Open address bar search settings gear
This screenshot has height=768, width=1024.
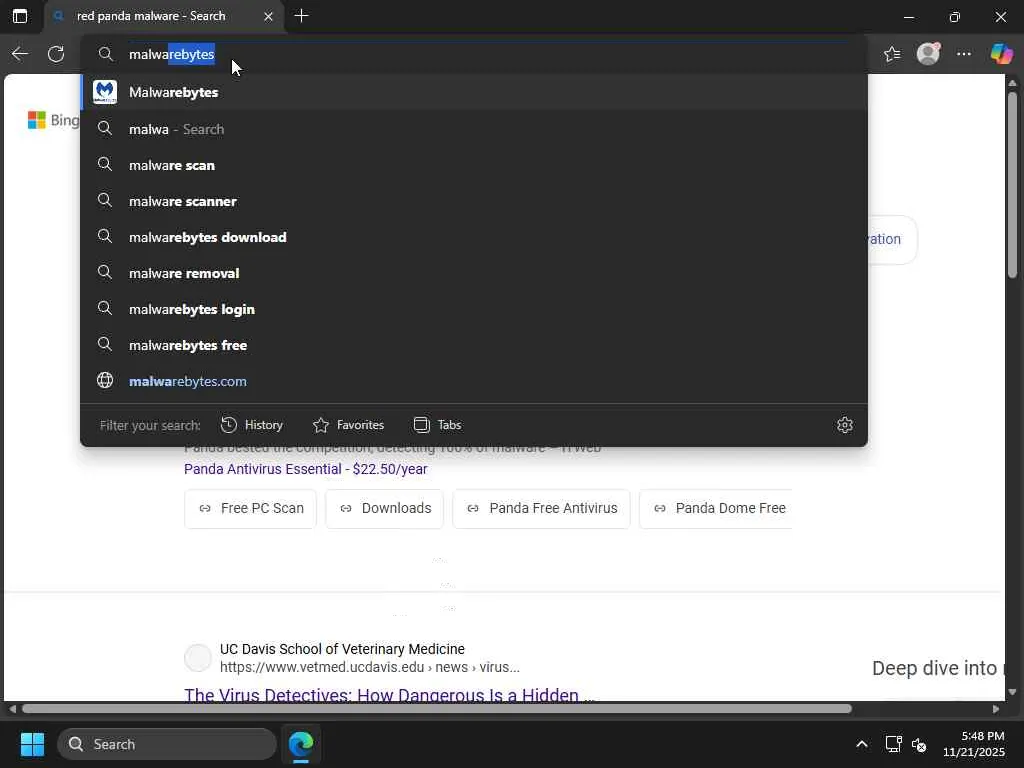click(844, 425)
